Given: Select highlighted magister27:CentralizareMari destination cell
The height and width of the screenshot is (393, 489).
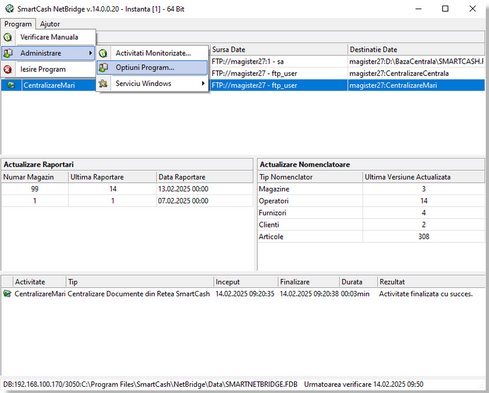Looking at the screenshot, I should pos(416,85).
